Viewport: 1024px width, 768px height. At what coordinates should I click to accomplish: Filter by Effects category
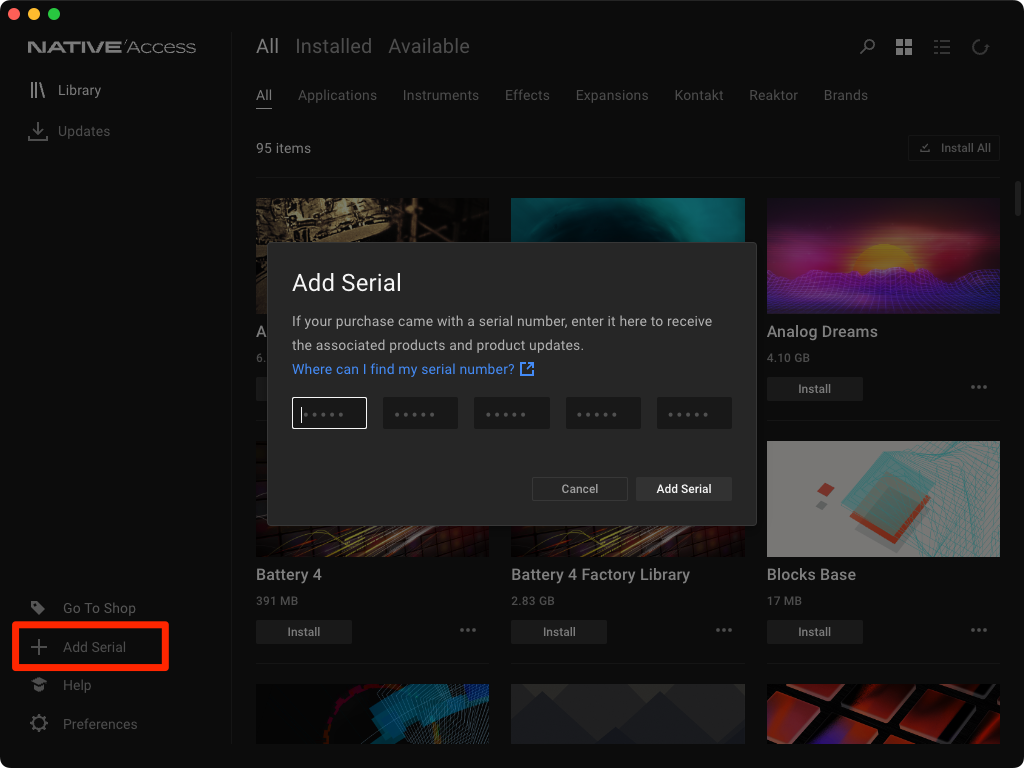[527, 95]
